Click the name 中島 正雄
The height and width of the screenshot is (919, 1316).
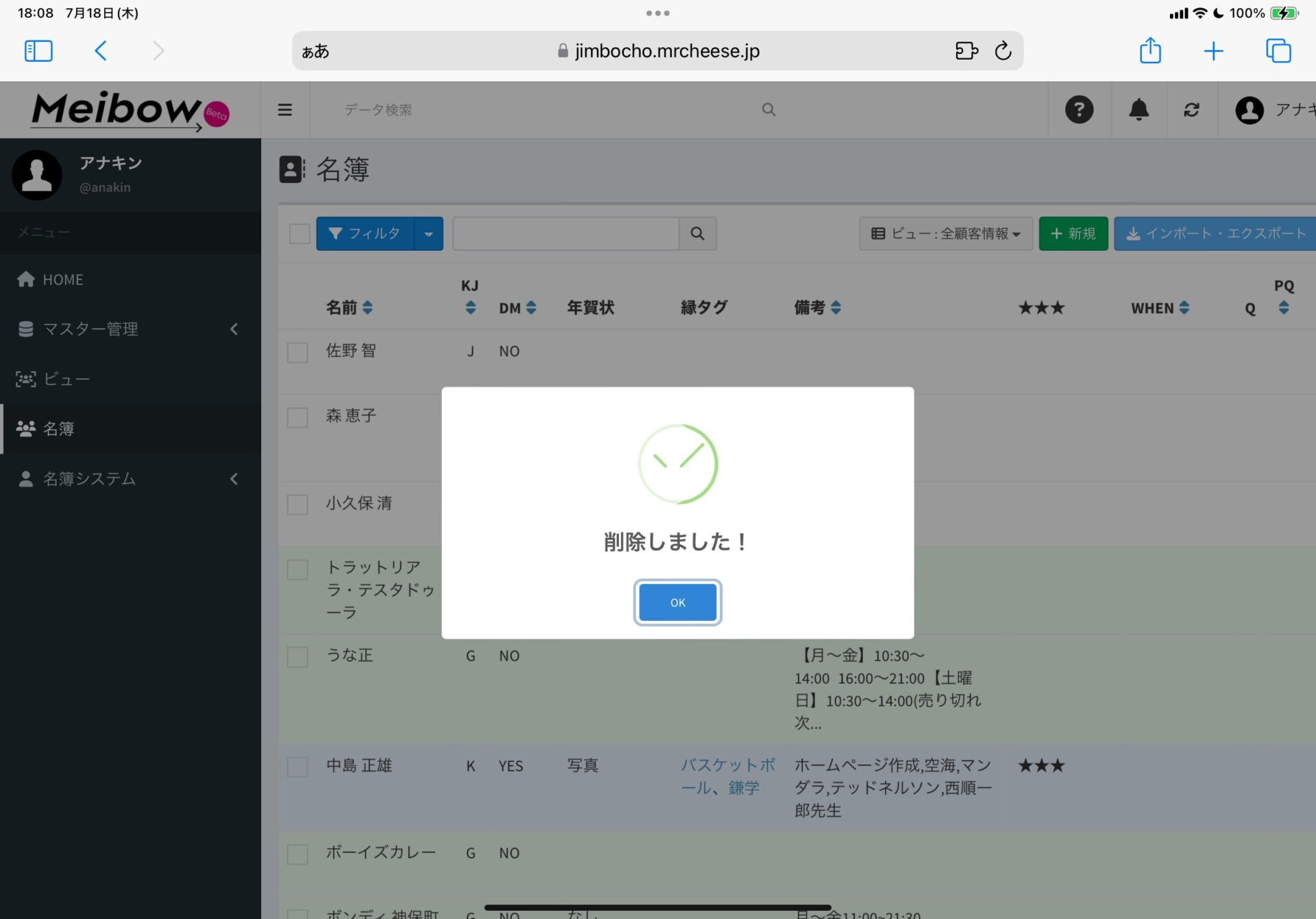click(x=359, y=765)
